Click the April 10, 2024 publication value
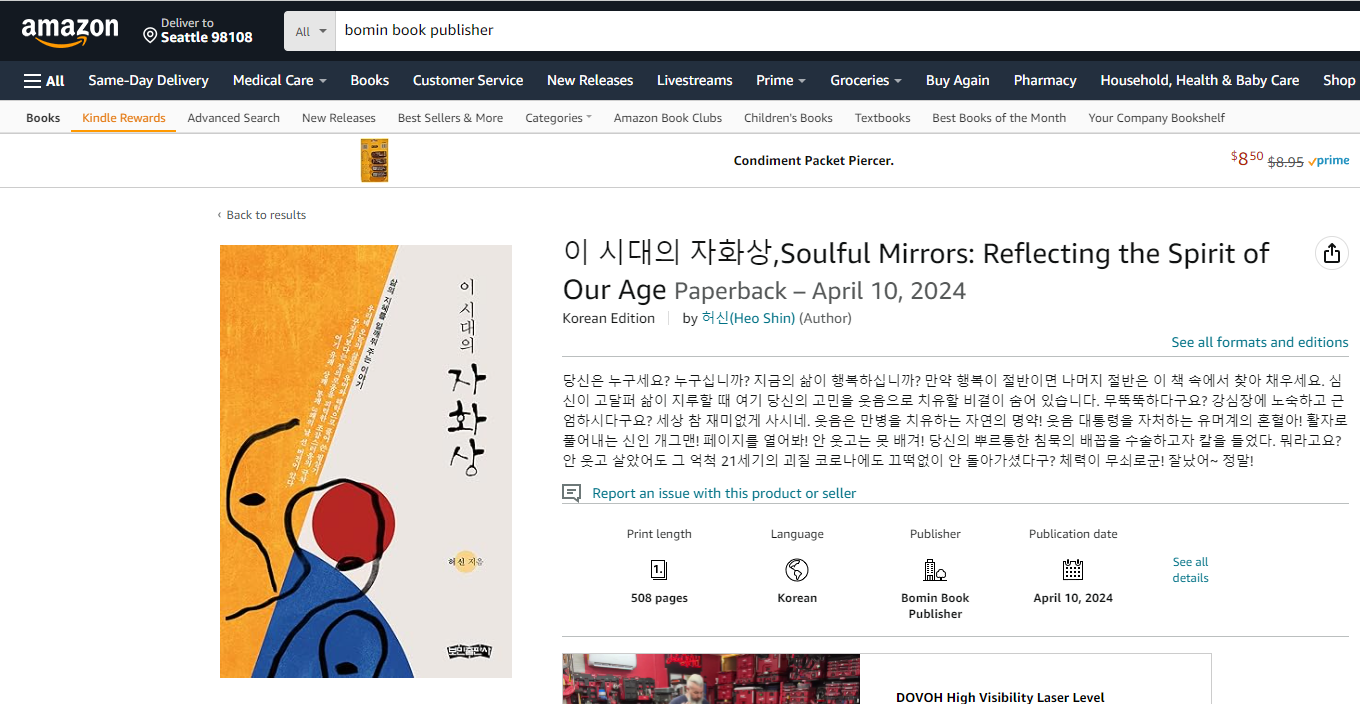Screen dimensions: 1360x704 point(1073,598)
